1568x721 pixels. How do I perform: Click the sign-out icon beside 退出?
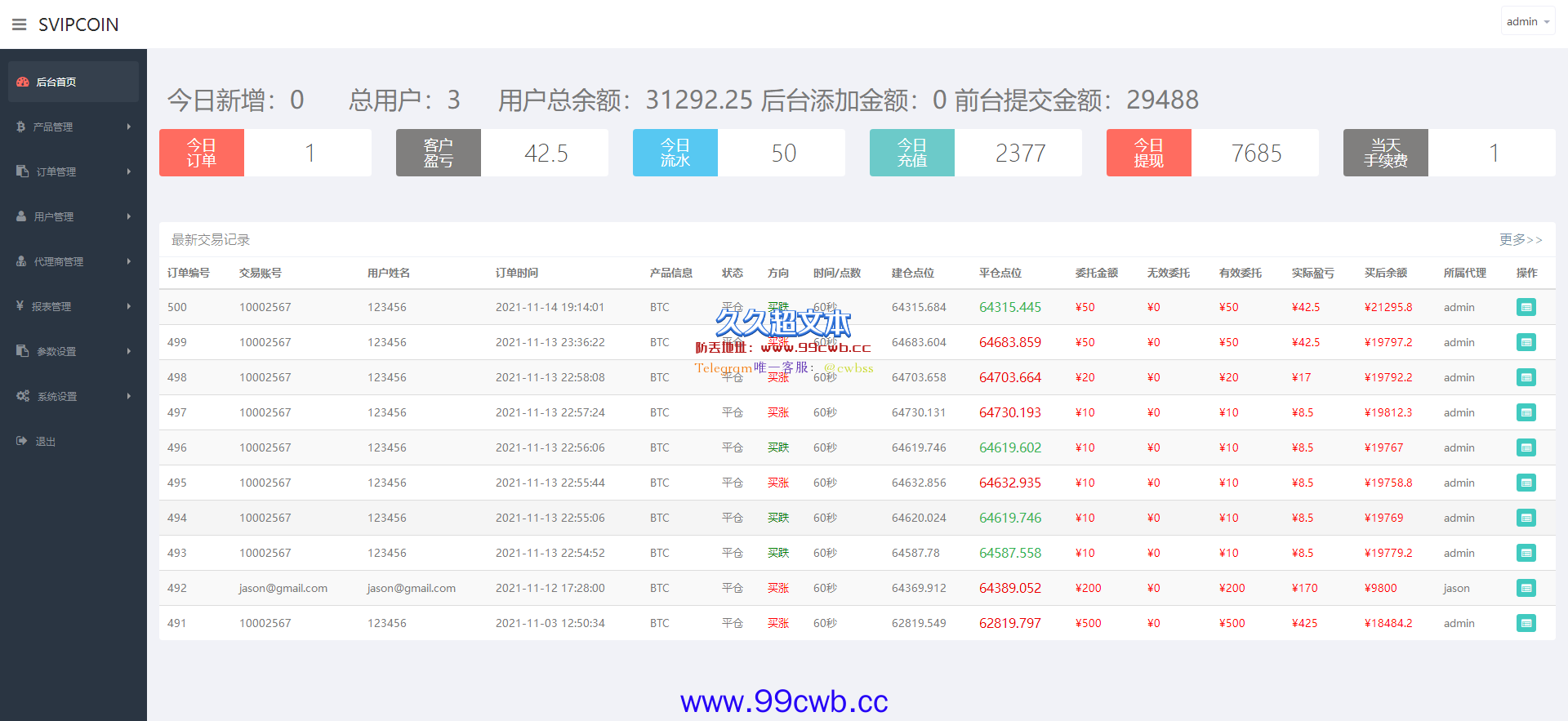(x=22, y=441)
